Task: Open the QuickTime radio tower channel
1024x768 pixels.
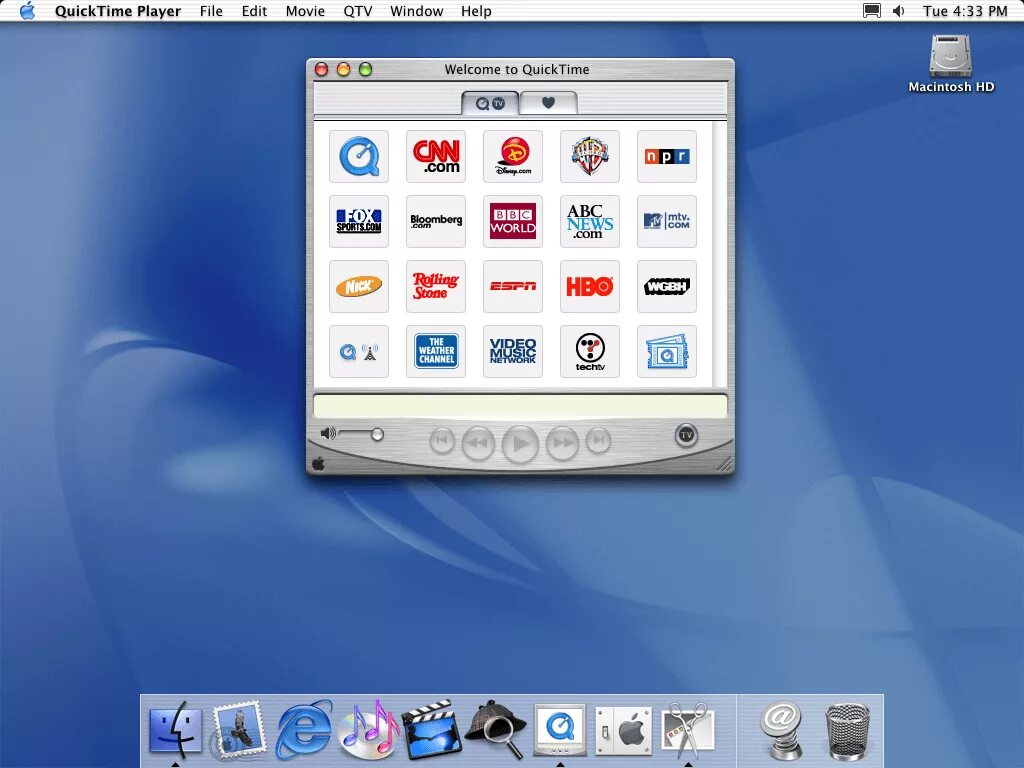Action: (x=359, y=352)
